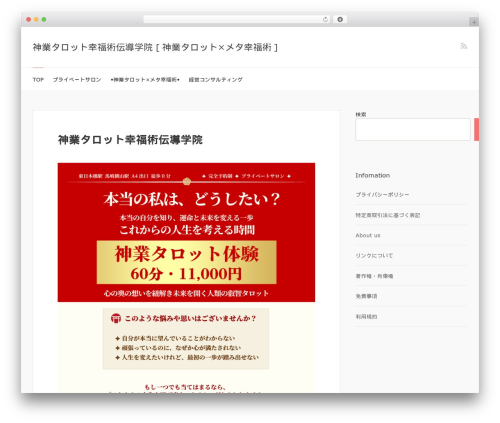Open プライバシーポリシー link in sidebar
Image resolution: width=500 pixels, height=423 pixels.
tap(382, 195)
